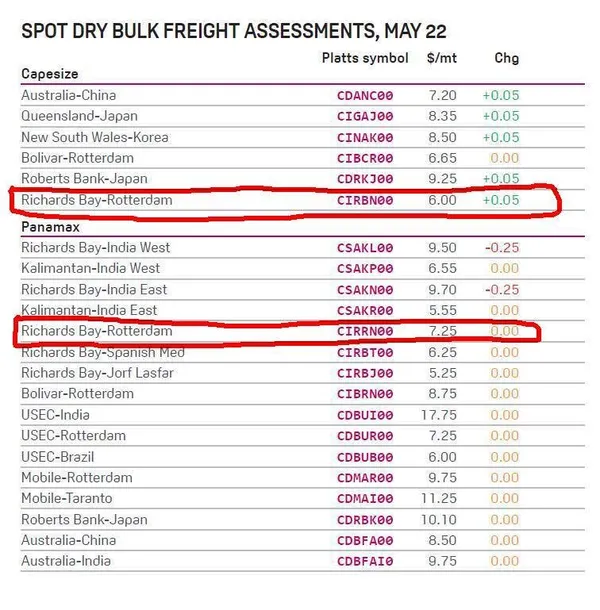Screen dimensions: 600x610
Task: Click the $/mt column header
Action: [x=442, y=58]
